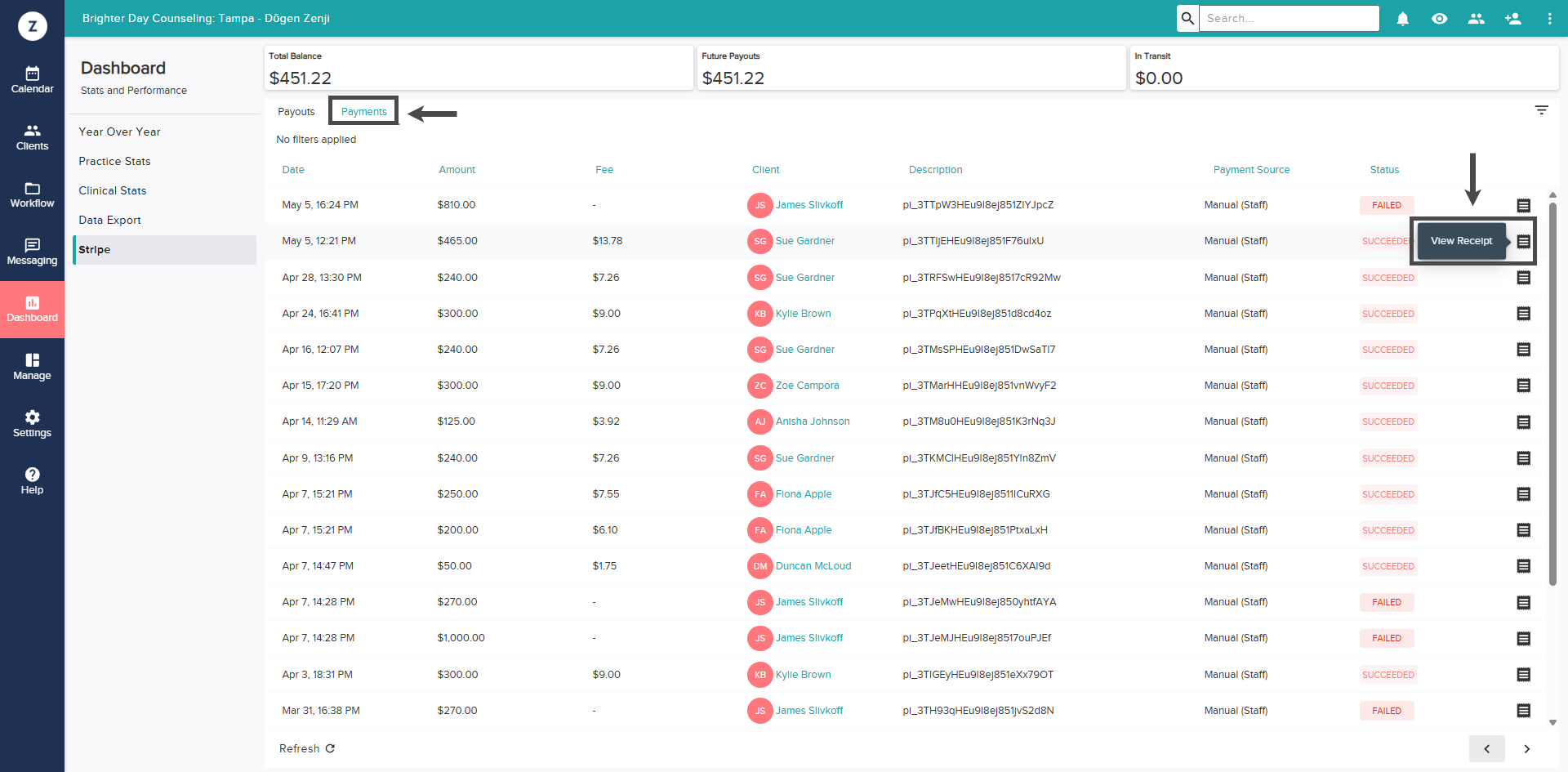
Task: Open notifications bell
Action: pos(1403,18)
